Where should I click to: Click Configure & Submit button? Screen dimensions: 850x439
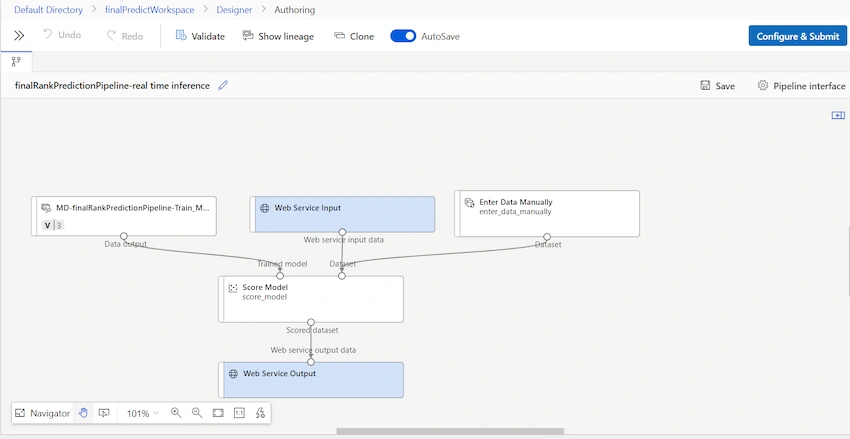(797, 36)
